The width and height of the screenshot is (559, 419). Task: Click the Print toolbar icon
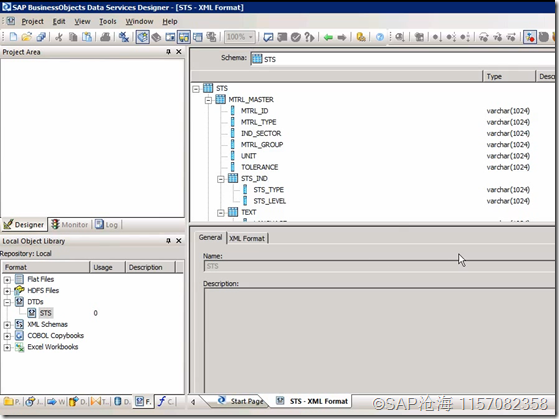(105, 37)
